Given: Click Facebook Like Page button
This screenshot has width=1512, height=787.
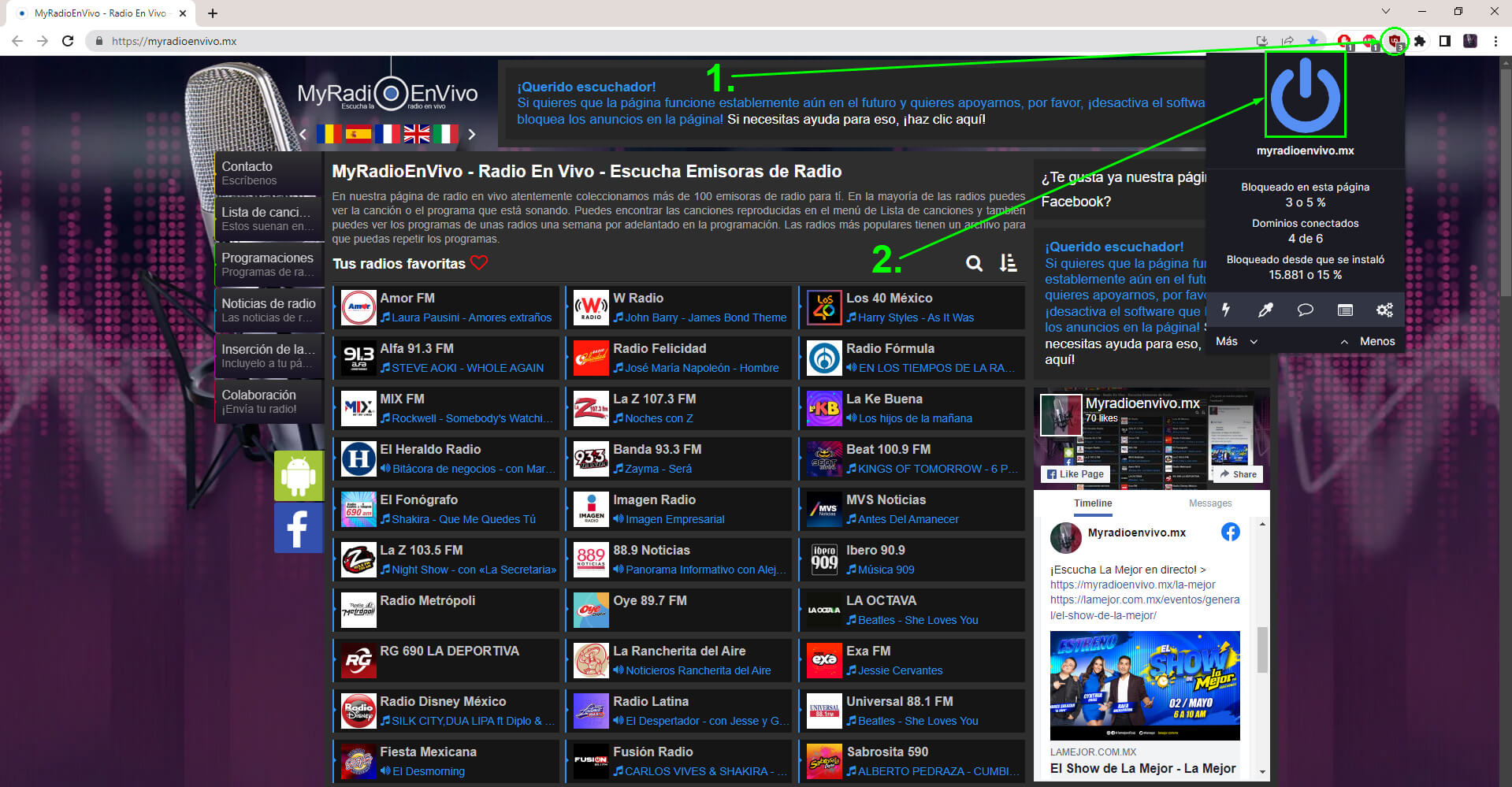Looking at the screenshot, I should point(1075,473).
